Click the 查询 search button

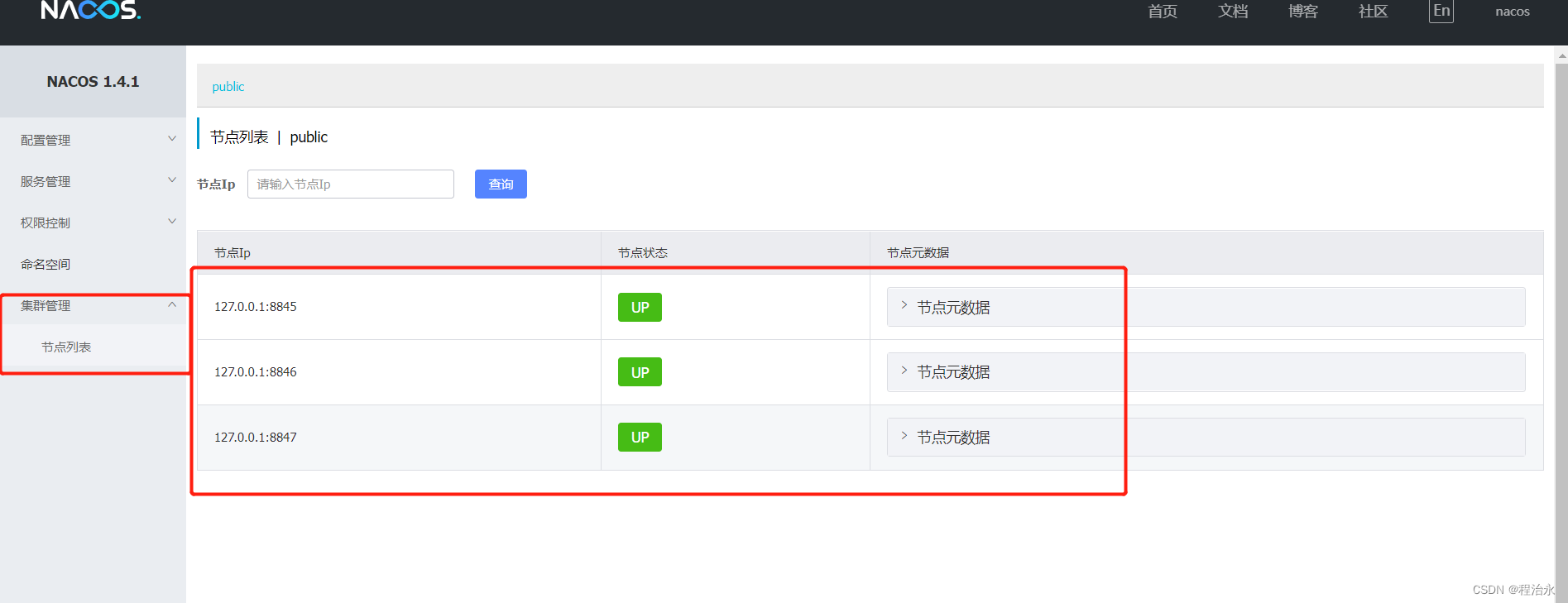(501, 184)
